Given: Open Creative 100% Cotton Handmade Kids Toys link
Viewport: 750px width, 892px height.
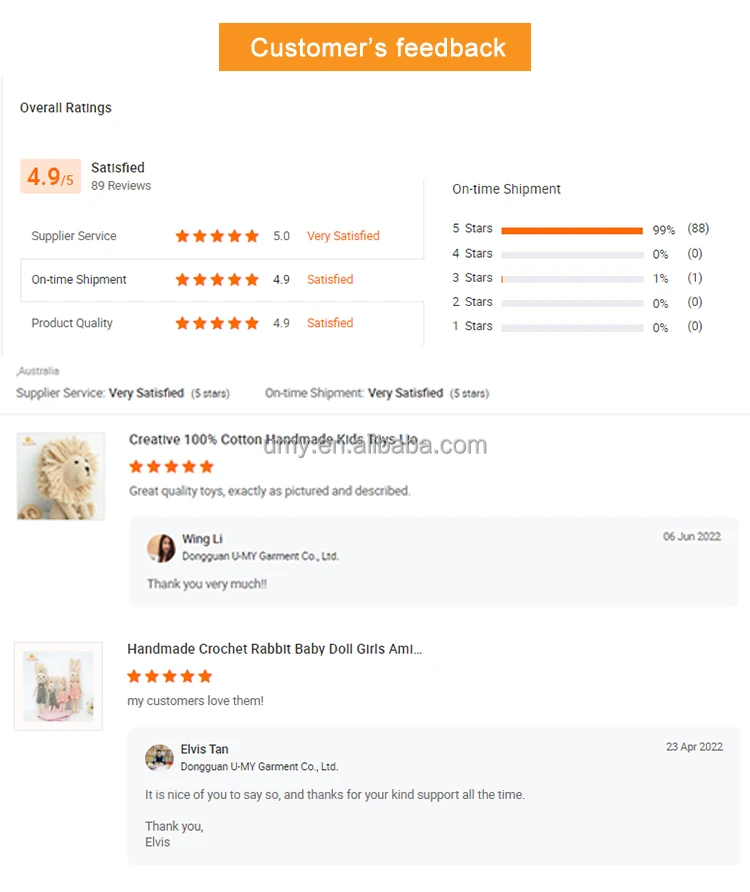Looking at the screenshot, I should click(273, 439).
